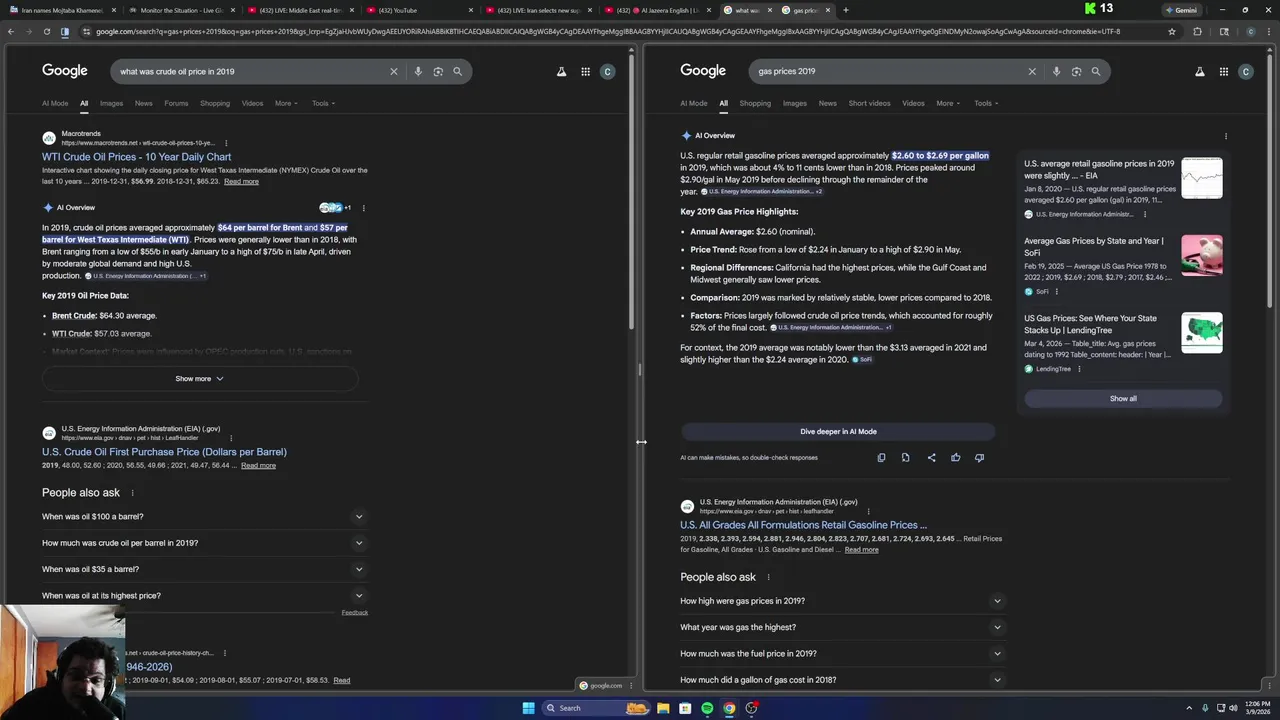Open Tools dropdown in right search filters

pos(986,103)
